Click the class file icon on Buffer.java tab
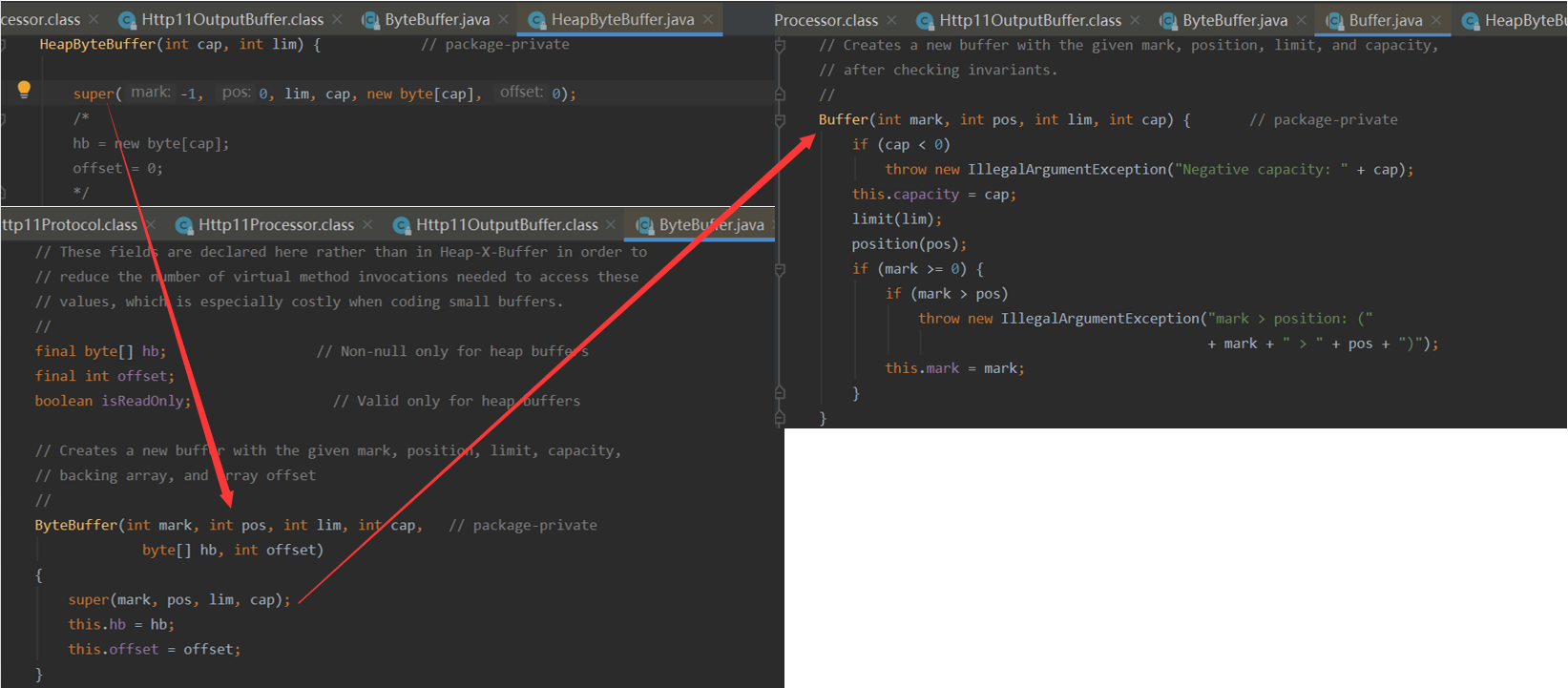This screenshot has width=1568, height=688. click(x=1334, y=20)
